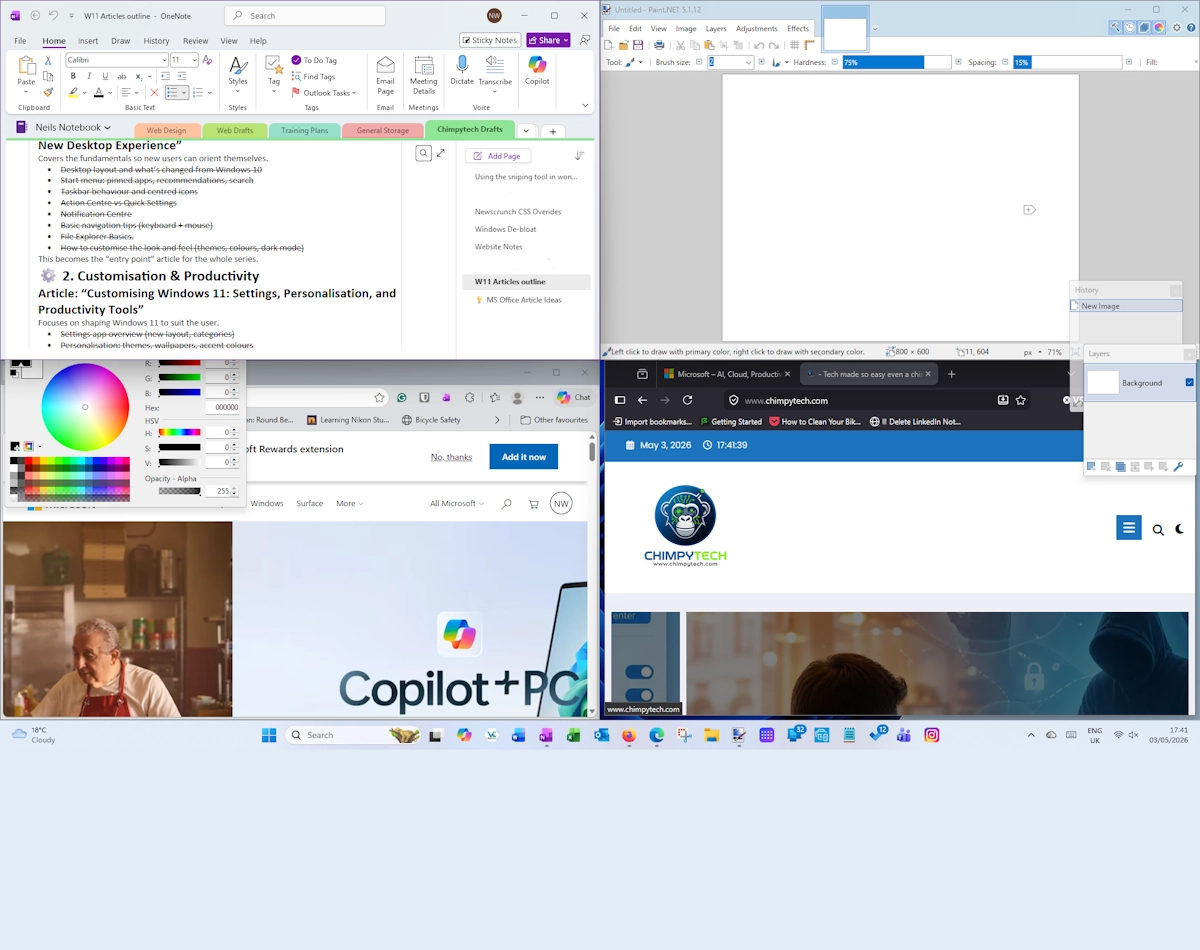Image resolution: width=1200 pixels, height=950 pixels.
Task: Toggle the To Do Tag checkbox in OneNote
Action: click(296, 60)
